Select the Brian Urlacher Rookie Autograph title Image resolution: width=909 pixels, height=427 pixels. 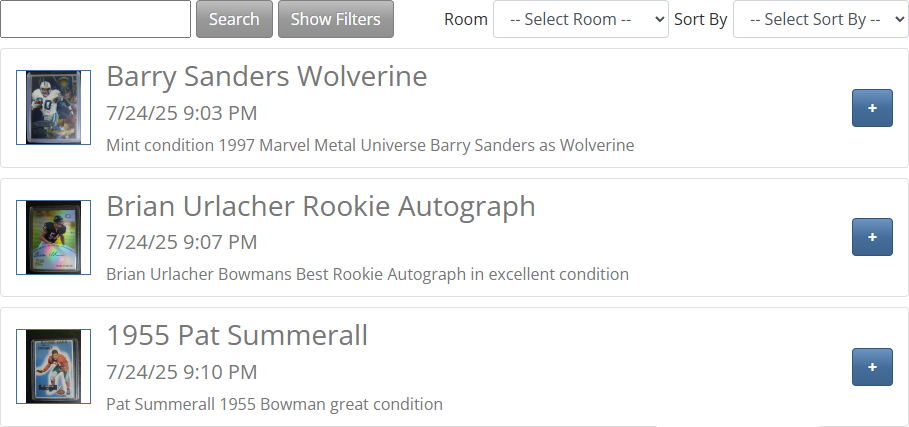point(320,206)
